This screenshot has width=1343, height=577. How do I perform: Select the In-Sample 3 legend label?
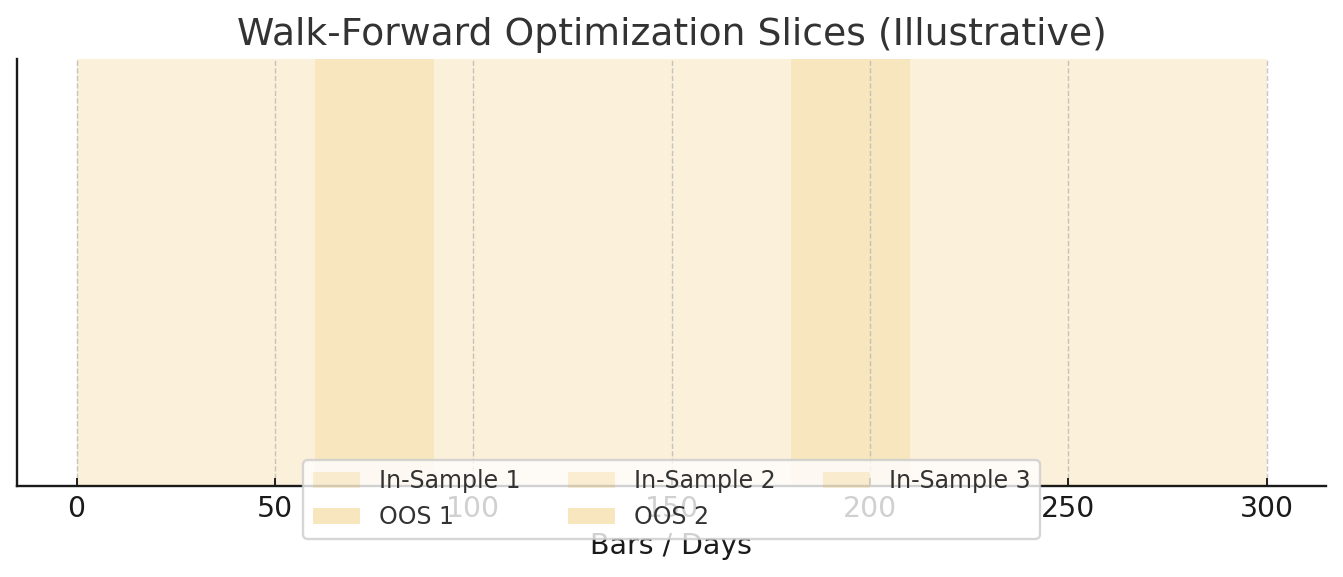(959, 480)
